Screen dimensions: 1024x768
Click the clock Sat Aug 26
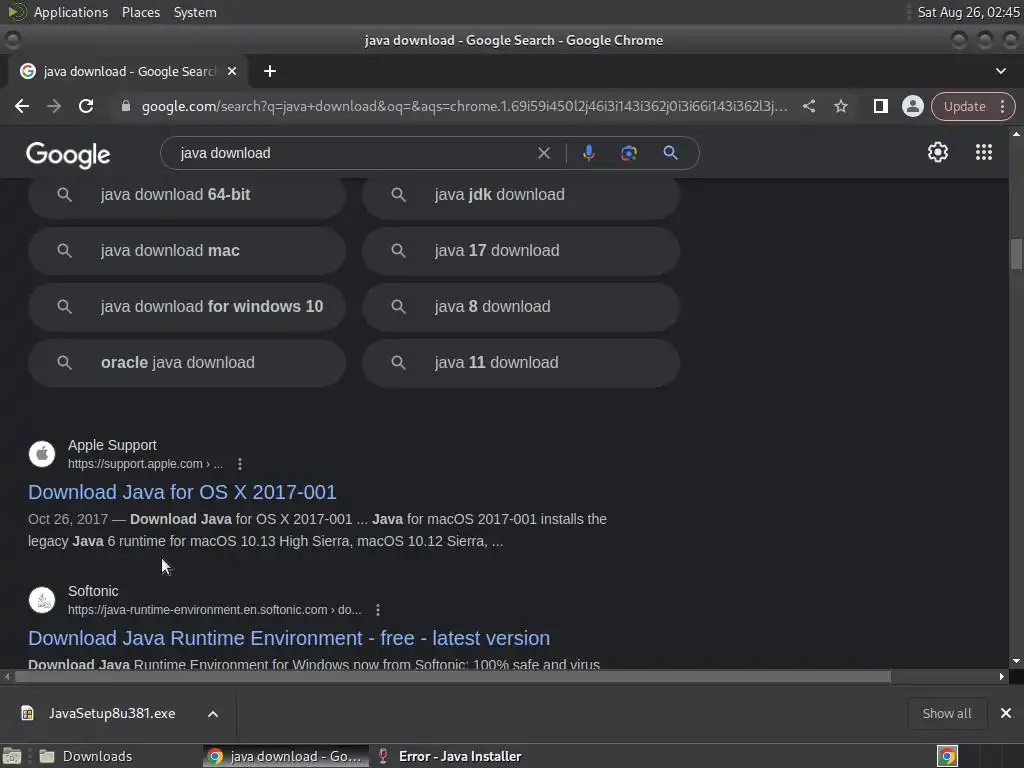[968, 12]
